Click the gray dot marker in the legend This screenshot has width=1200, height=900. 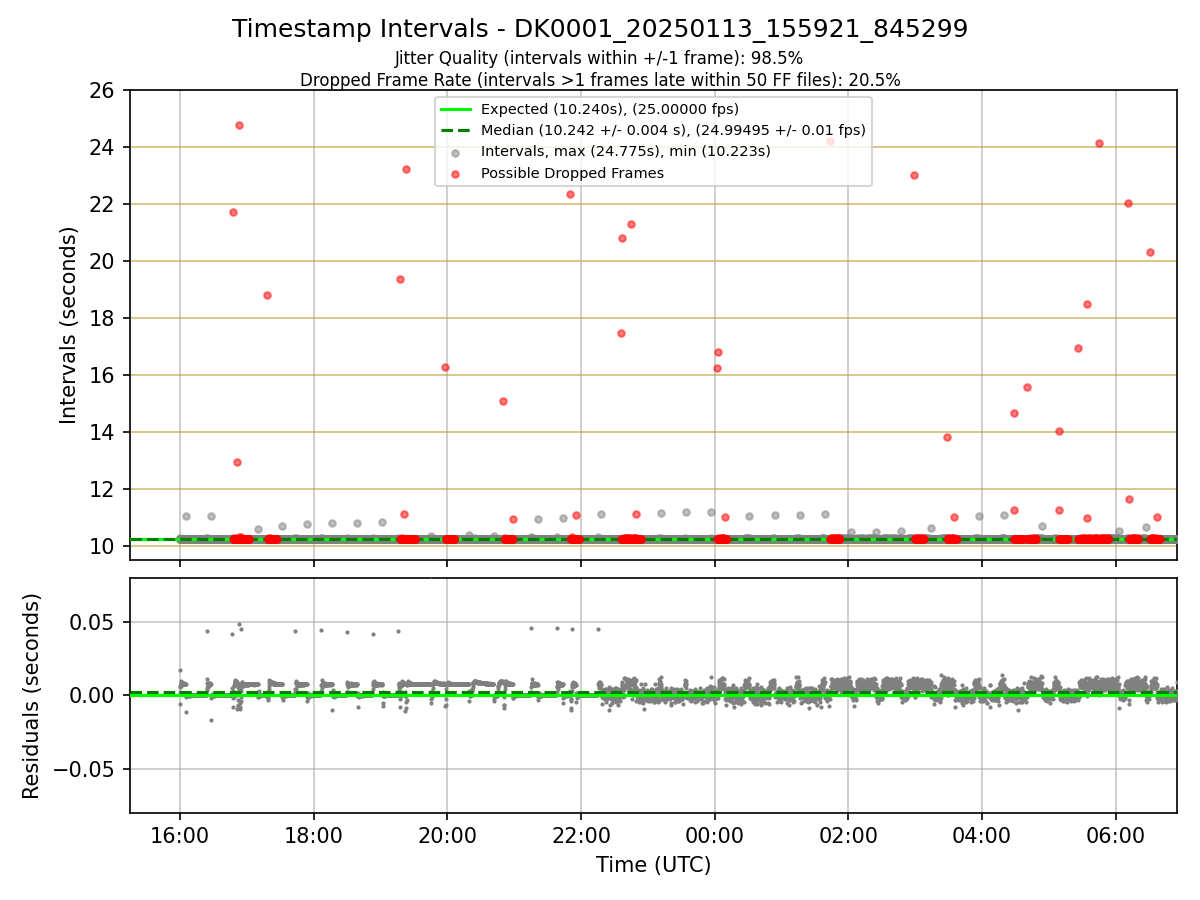[456, 152]
